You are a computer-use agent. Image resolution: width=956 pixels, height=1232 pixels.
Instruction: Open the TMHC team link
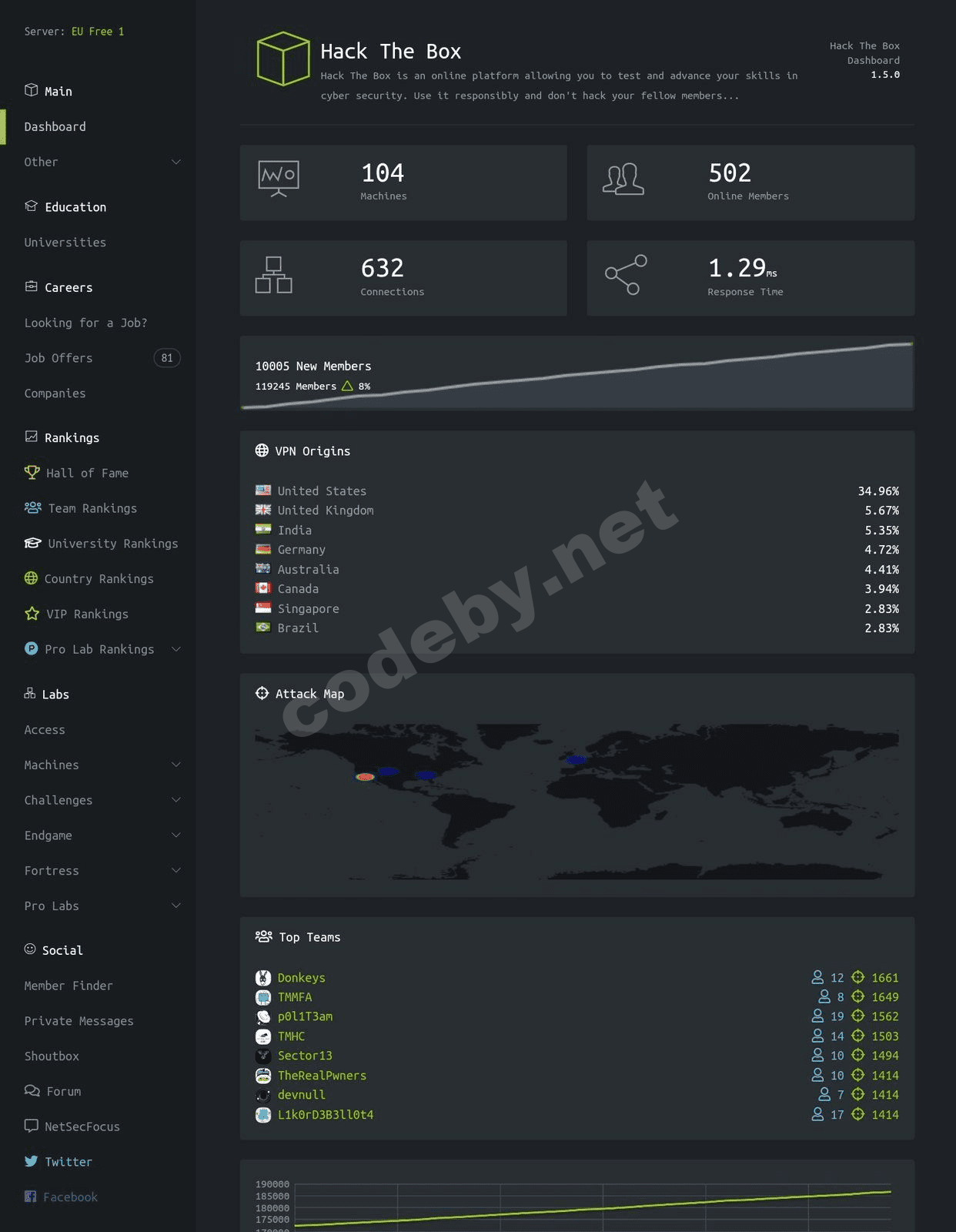coord(292,1036)
